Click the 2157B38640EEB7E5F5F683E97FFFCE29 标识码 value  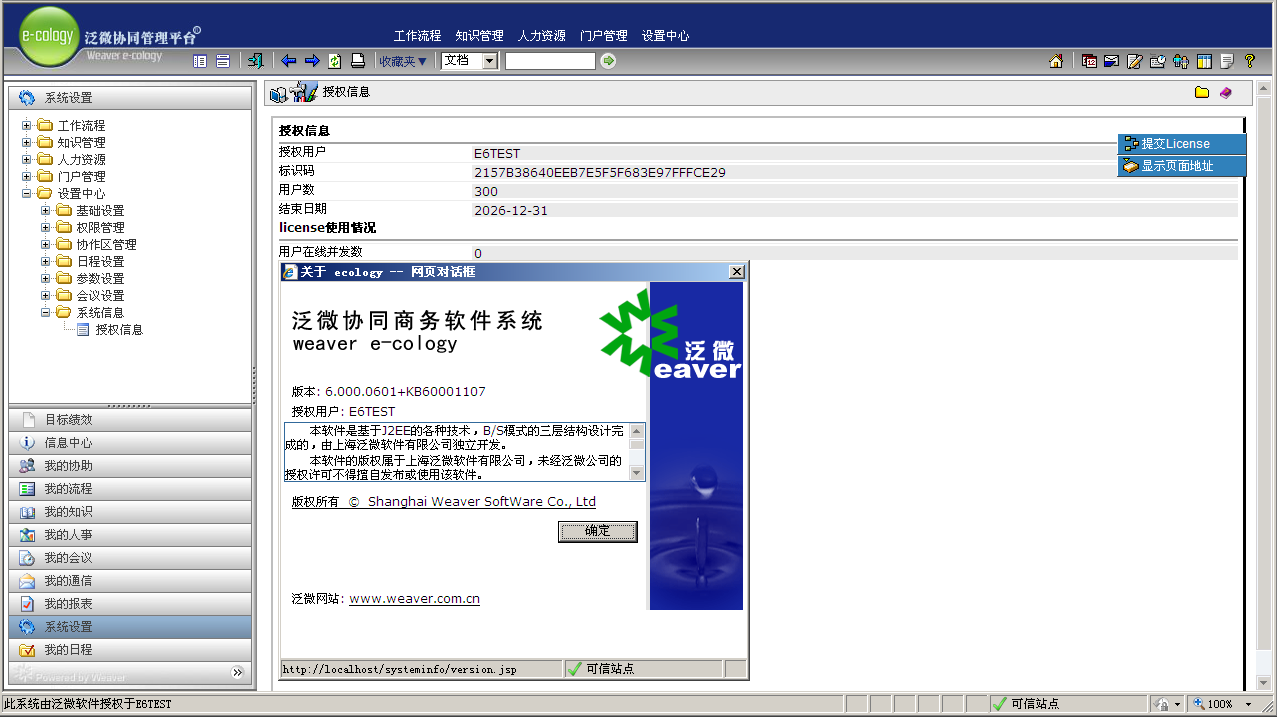pos(600,172)
